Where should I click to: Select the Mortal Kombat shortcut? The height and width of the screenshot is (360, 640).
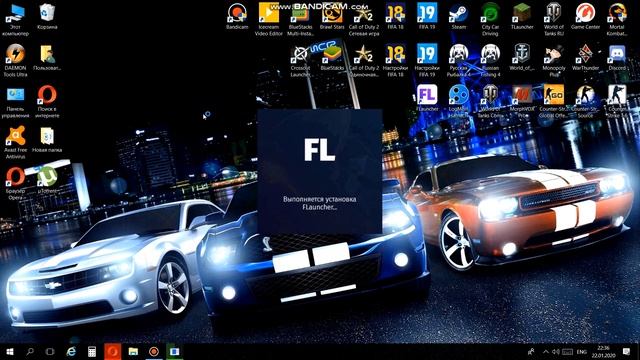click(617, 19)
